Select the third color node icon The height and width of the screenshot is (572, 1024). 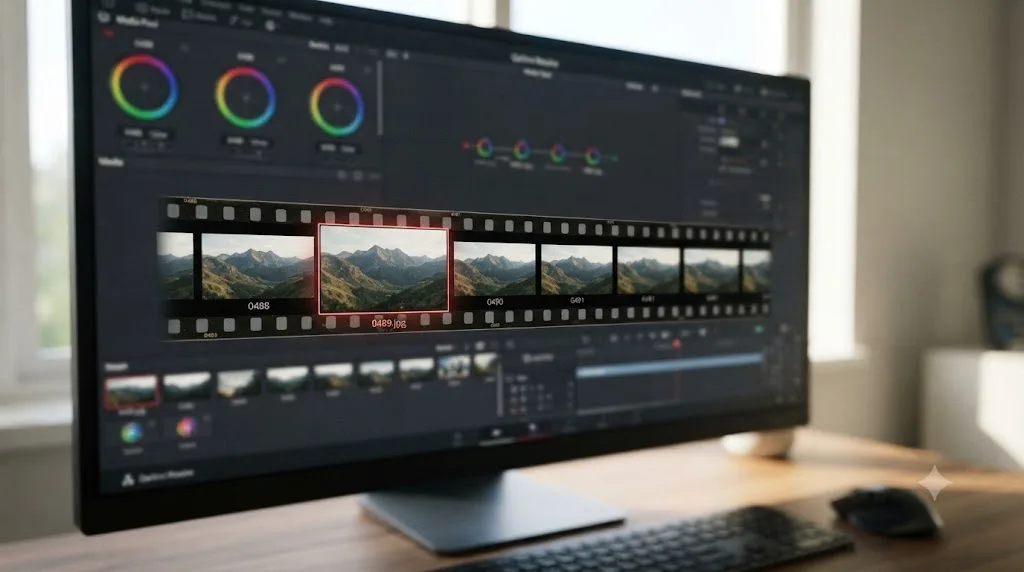[x=558, y=153]
